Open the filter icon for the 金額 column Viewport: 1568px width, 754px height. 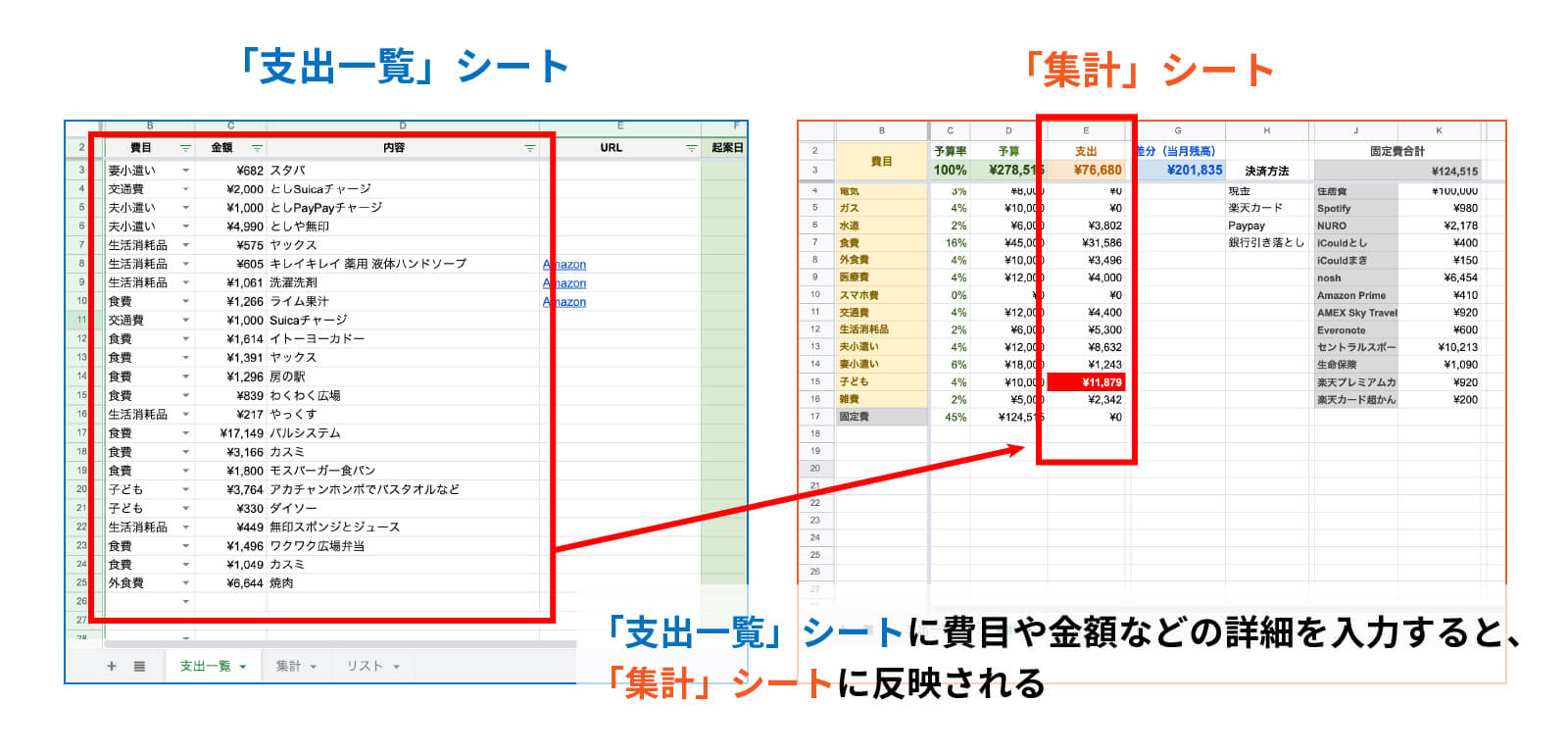257,148
